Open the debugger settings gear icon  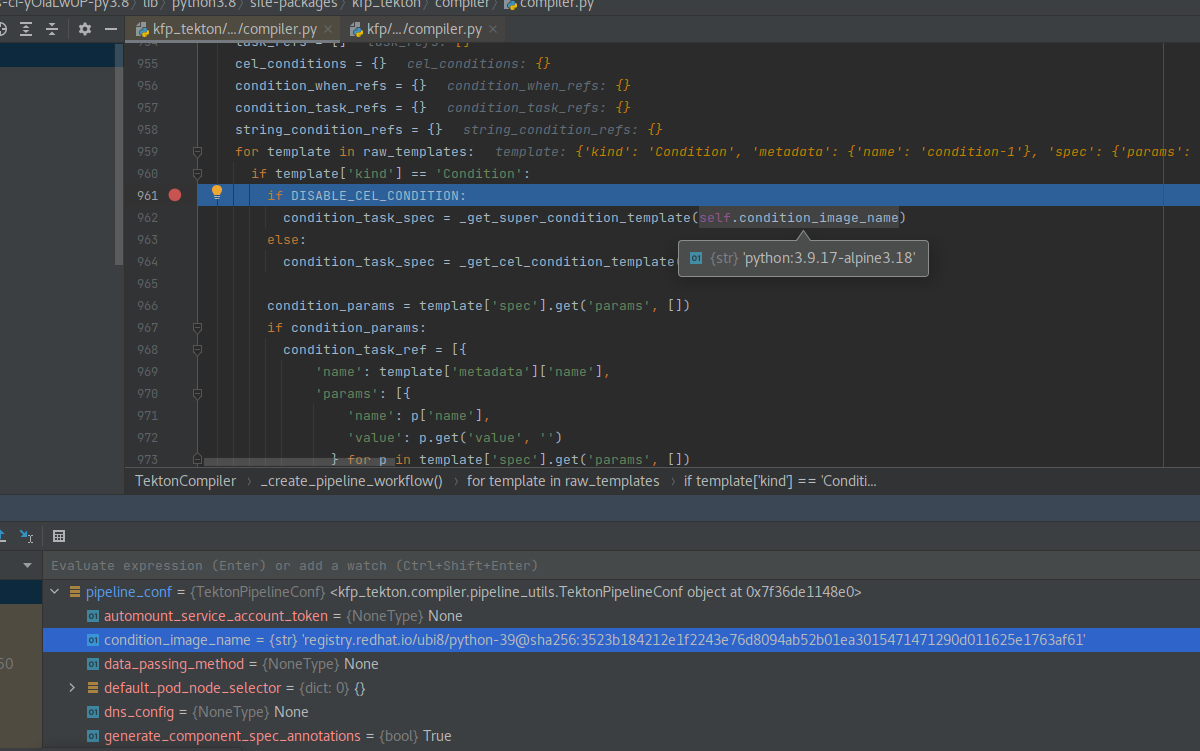(84, 29)
